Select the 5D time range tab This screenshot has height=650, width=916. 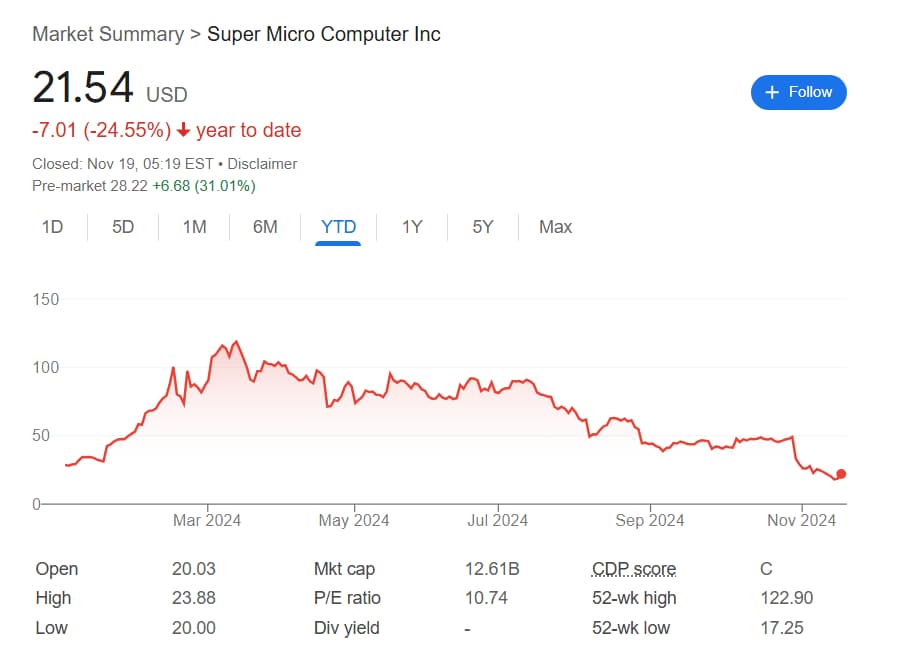click(123, 227)
